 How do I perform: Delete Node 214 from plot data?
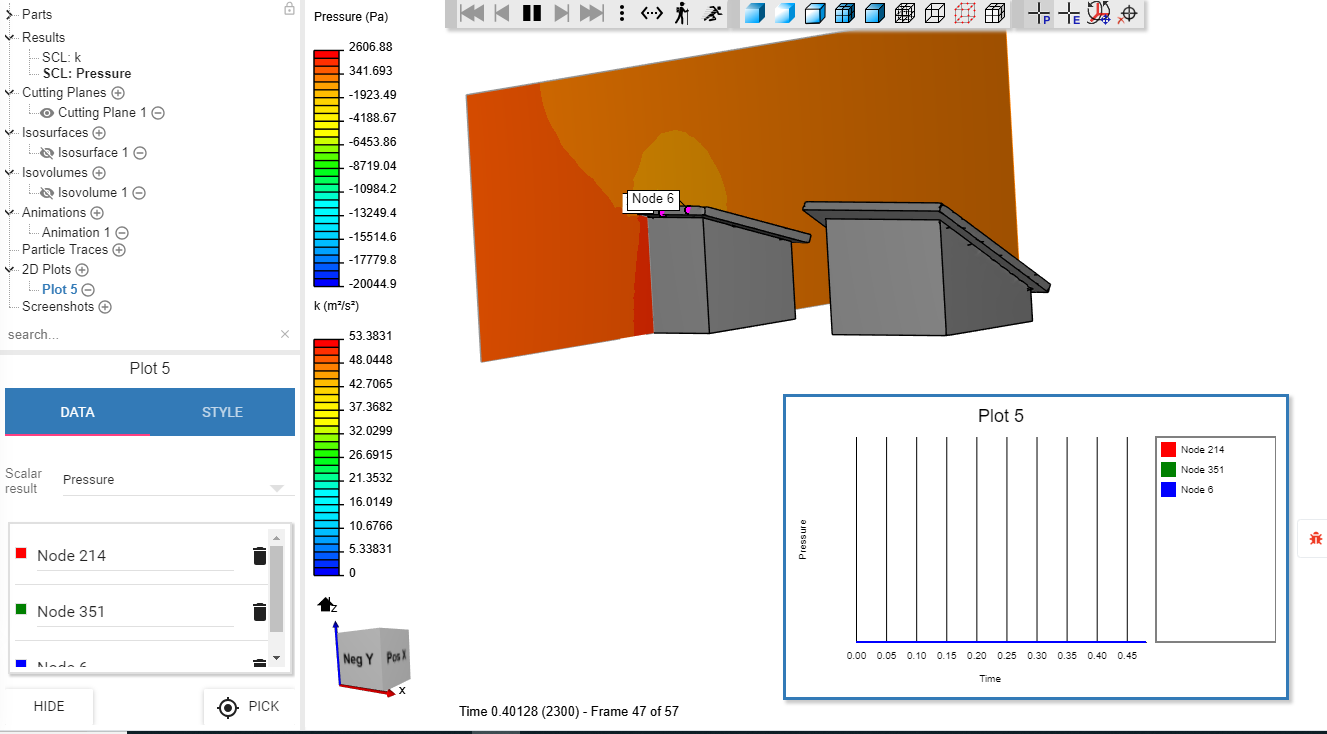pos(259,556)
